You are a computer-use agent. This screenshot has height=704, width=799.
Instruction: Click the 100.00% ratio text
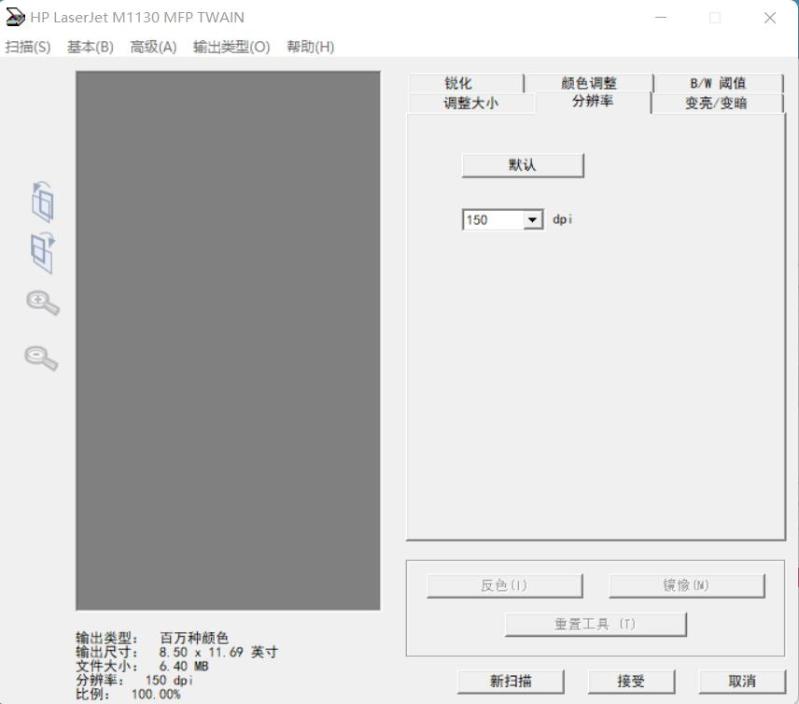pos(156,694)
